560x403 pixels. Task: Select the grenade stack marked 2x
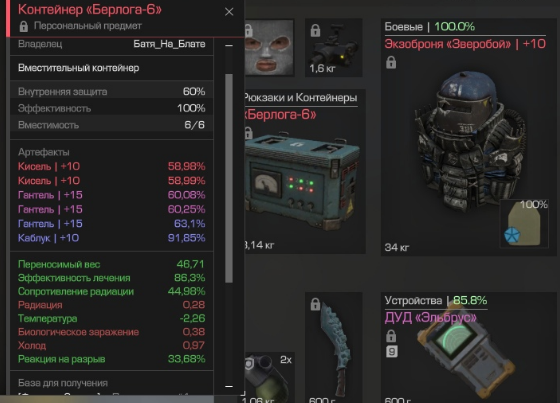pos(269,377)
